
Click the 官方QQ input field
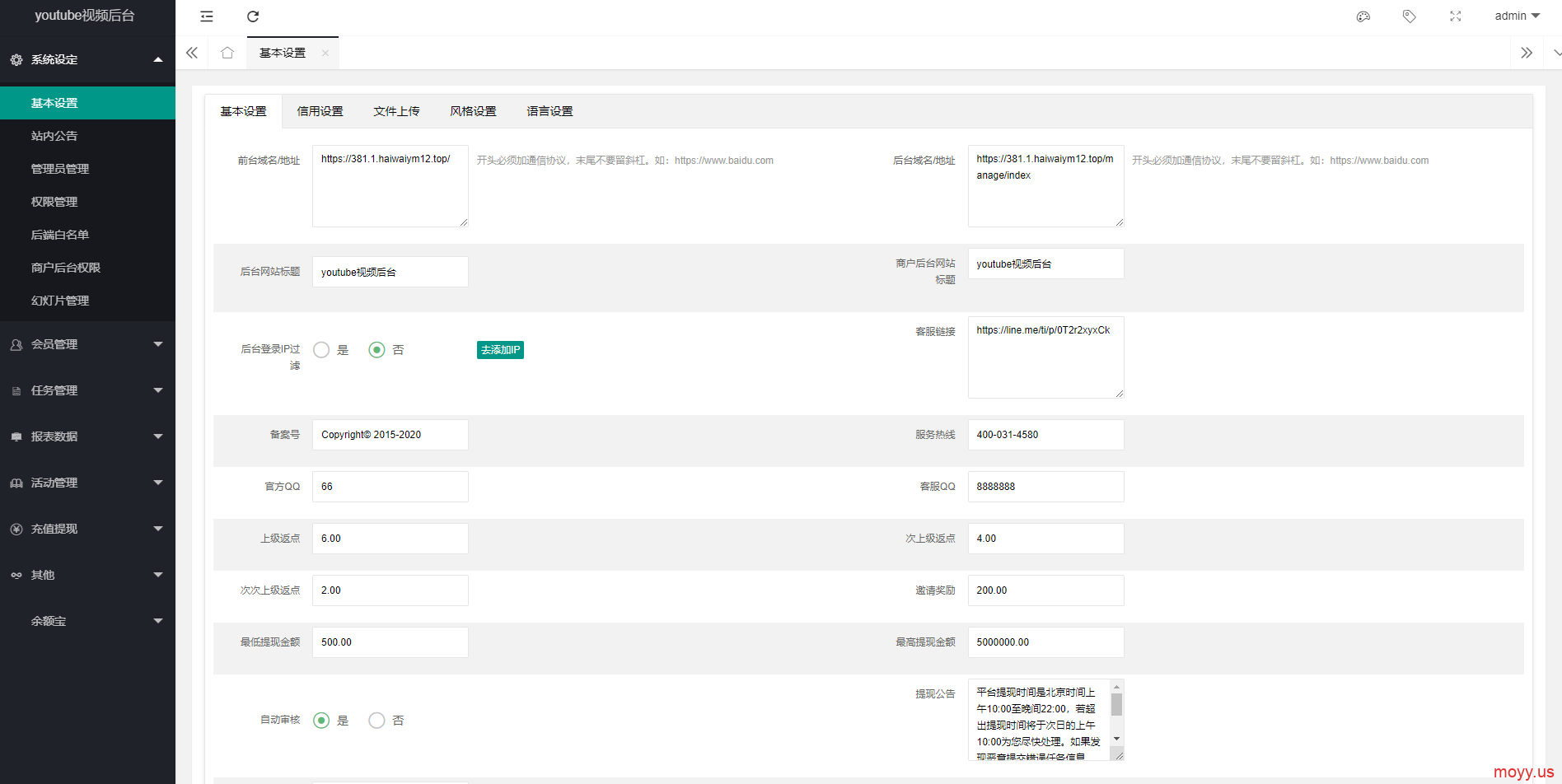(390, 487)
